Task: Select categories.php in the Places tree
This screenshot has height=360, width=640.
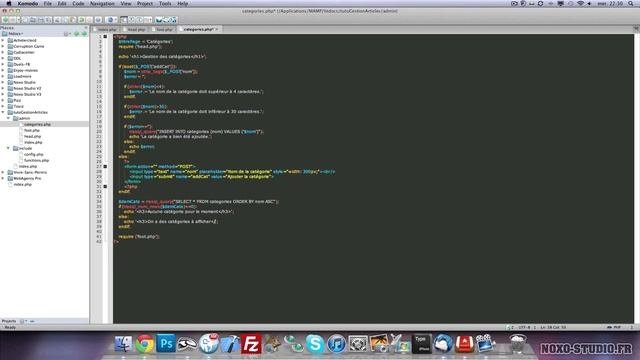Action: tap(37, 124)
